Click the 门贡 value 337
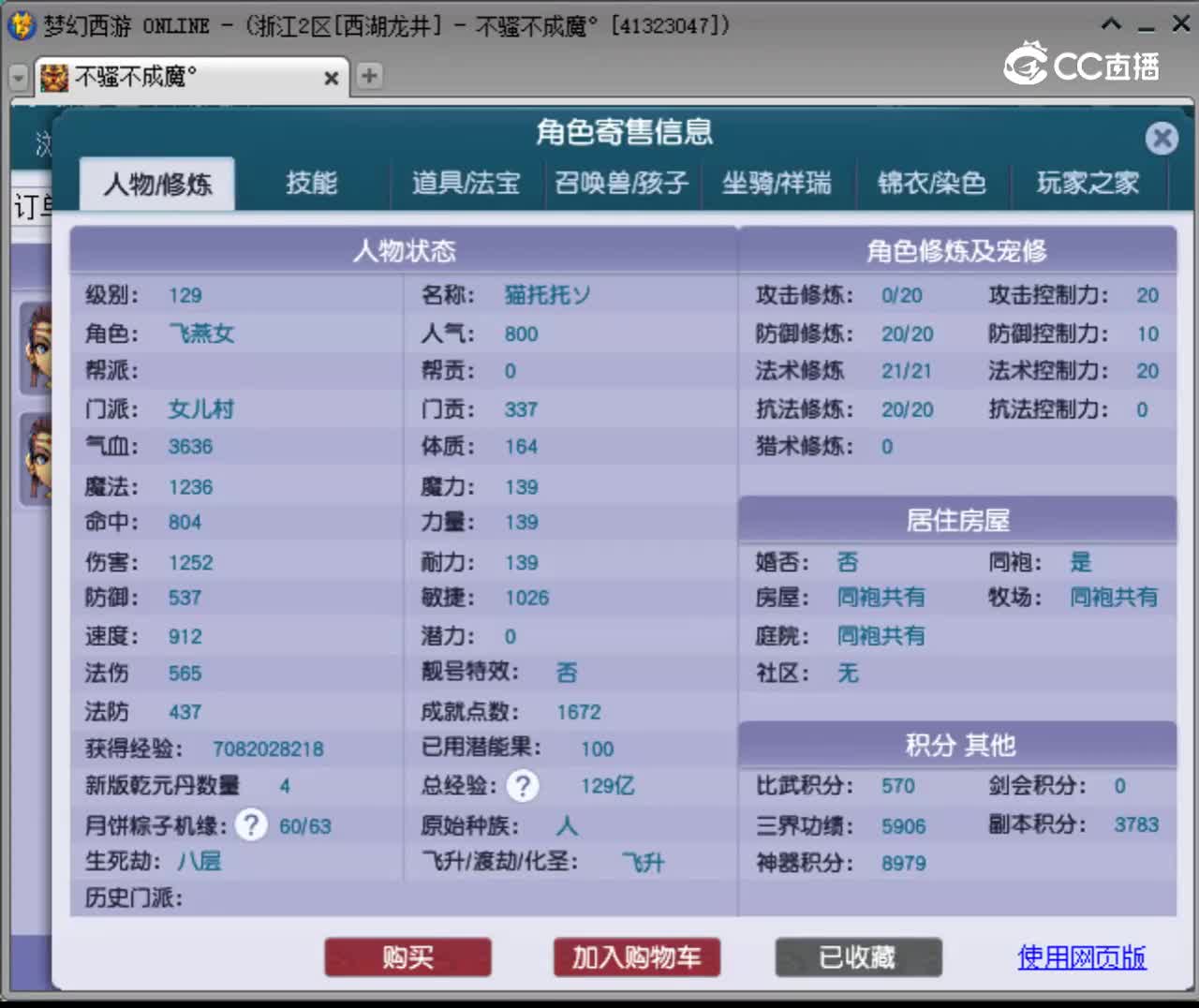The image size is (1199, 1008). point(521,409)
